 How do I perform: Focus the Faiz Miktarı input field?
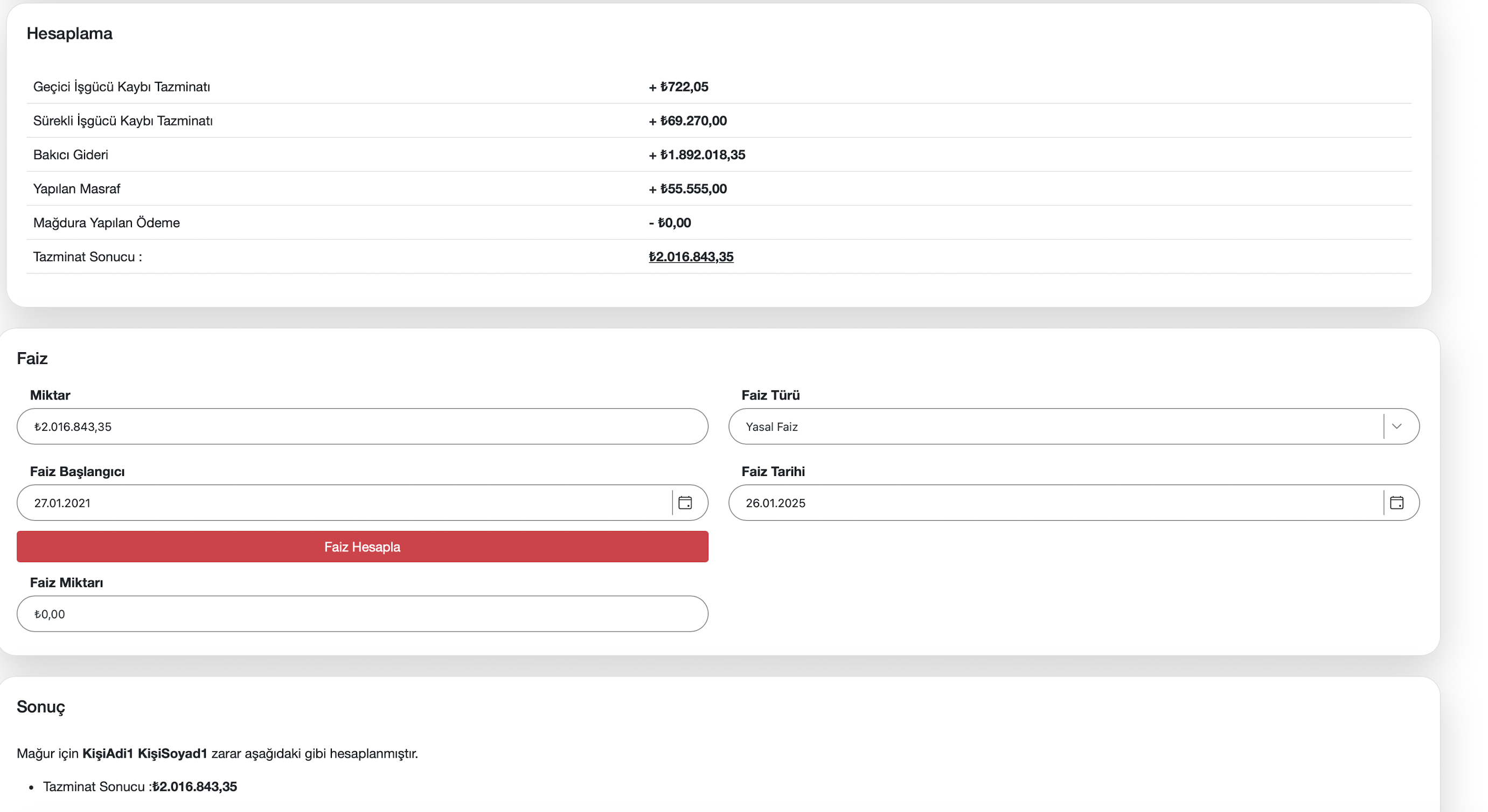click(362, 614)
